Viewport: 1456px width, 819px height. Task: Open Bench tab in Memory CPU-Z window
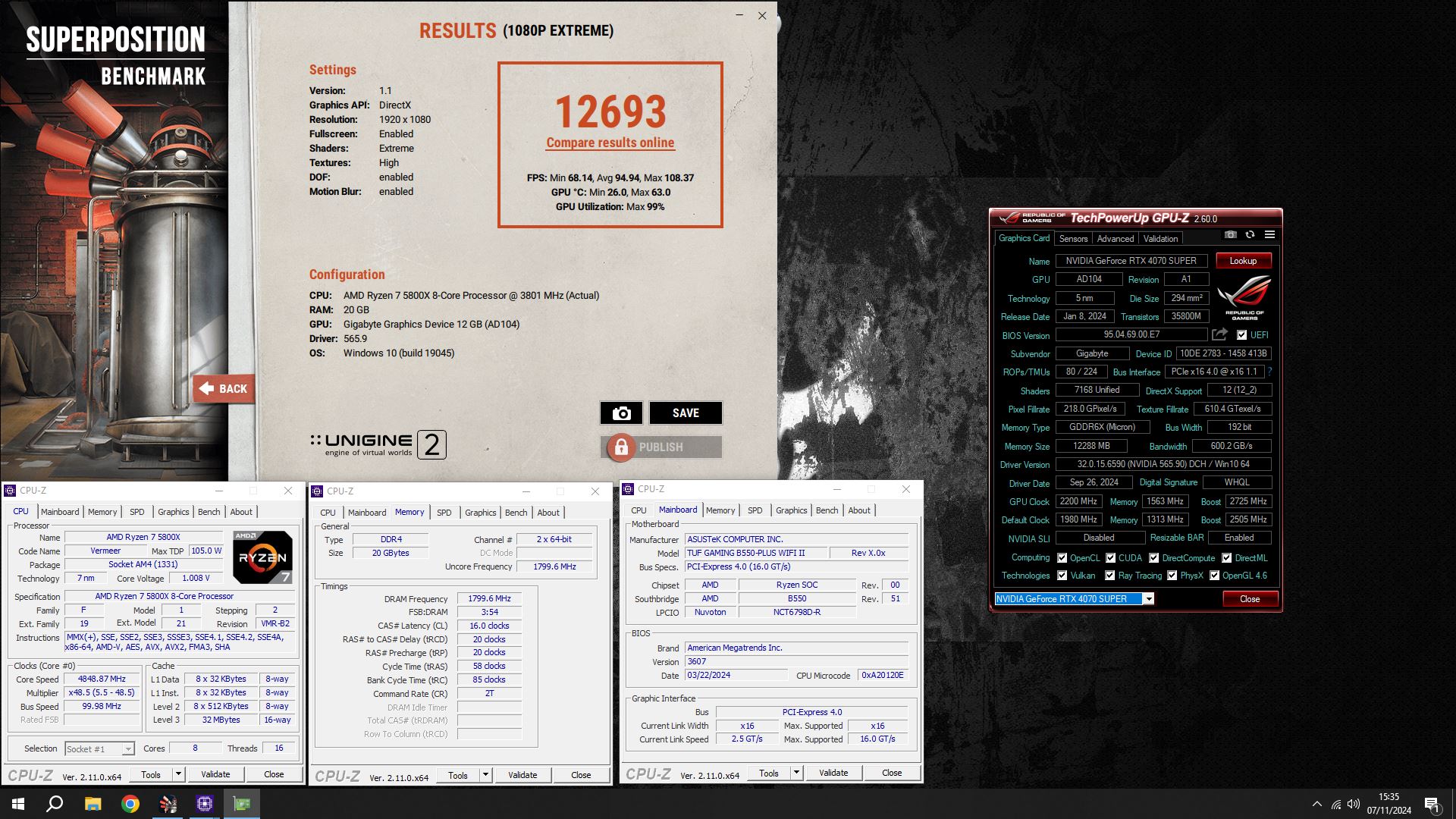coord(516,513)
